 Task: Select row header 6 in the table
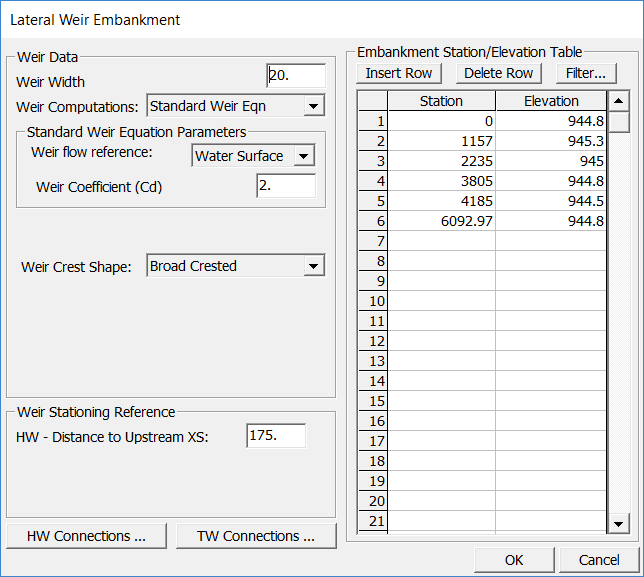tap(373, 221)
